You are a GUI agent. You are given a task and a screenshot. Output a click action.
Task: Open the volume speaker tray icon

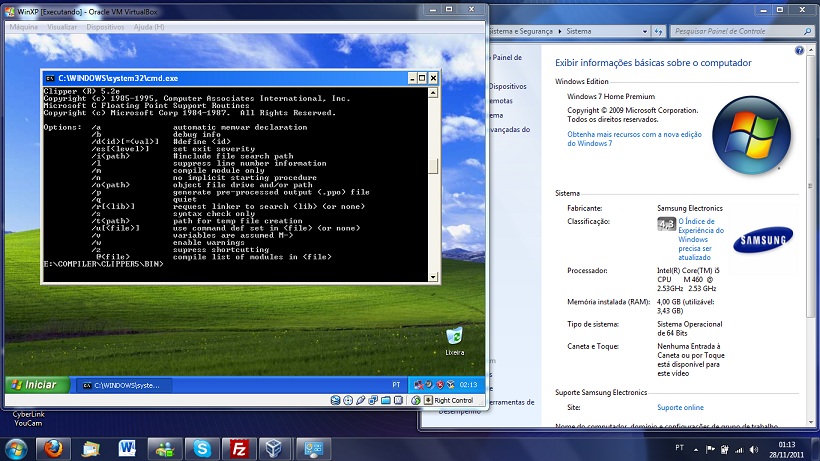[x=754, y=449]
